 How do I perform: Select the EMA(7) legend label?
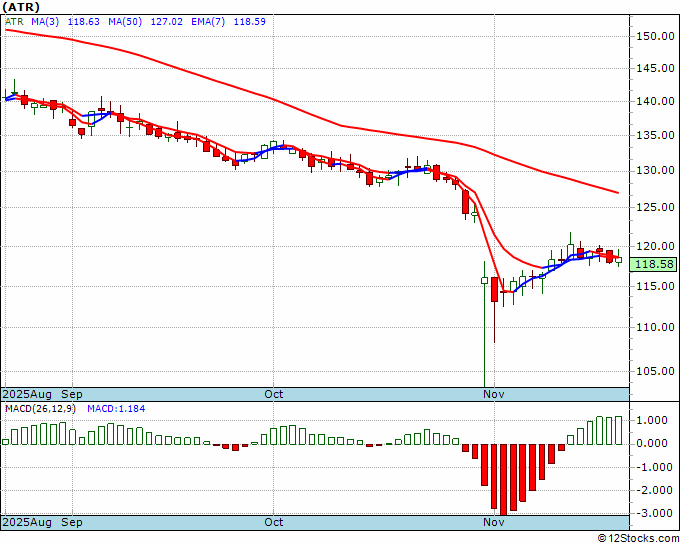[x=208, y=22]
